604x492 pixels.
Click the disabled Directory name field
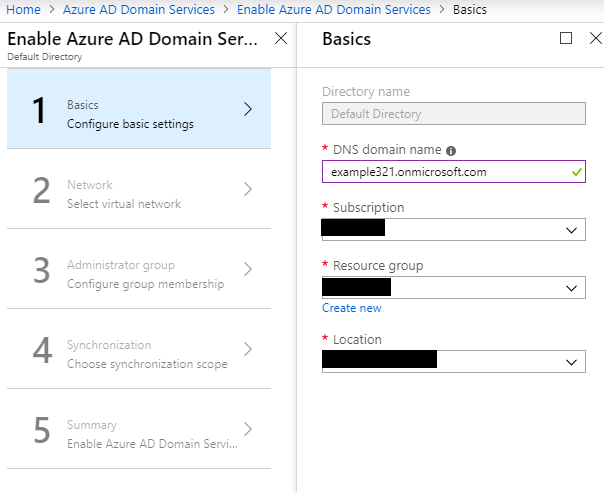click(454, 114)
